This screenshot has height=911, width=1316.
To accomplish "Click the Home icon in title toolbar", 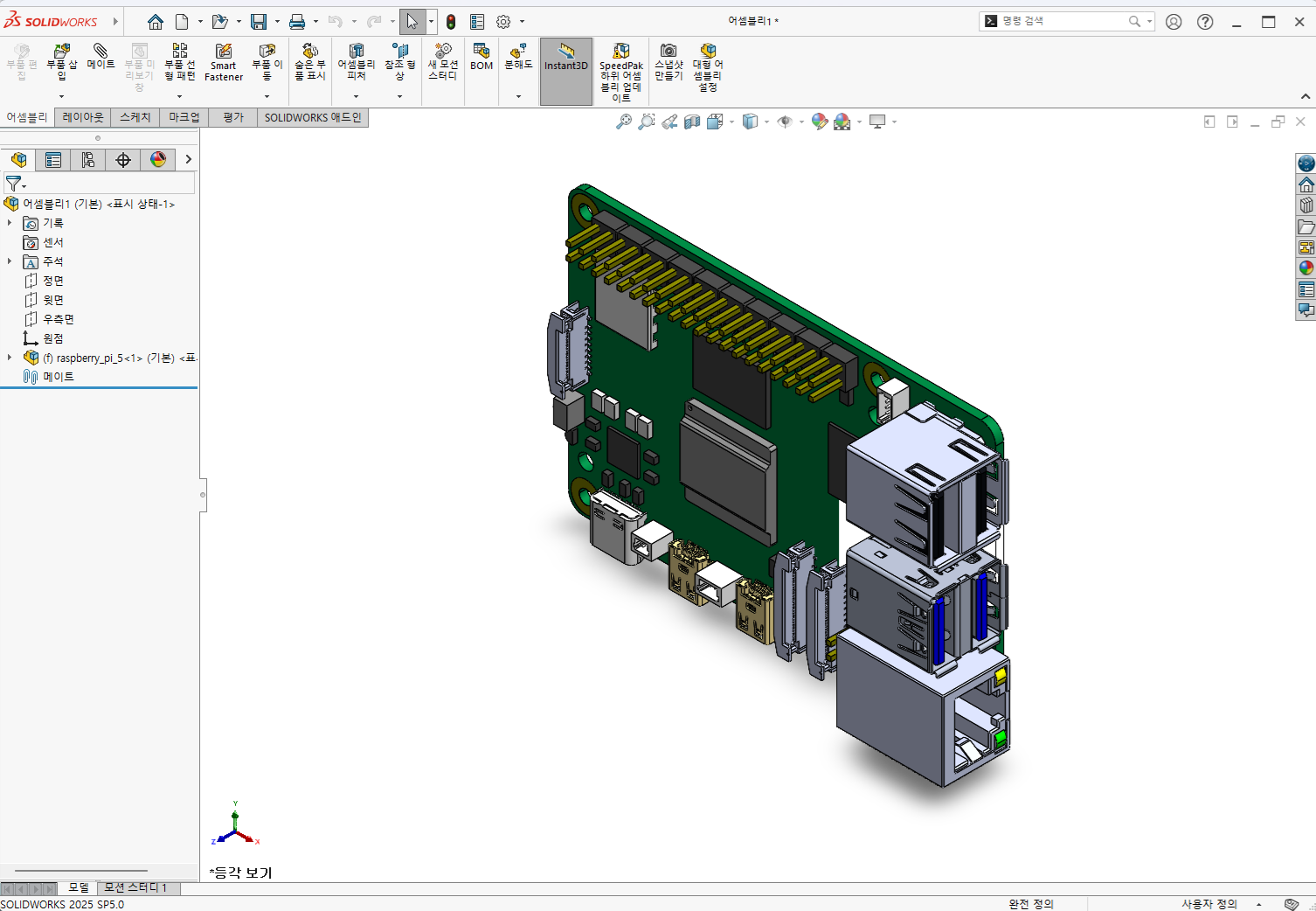I will (x=156, y=22).
